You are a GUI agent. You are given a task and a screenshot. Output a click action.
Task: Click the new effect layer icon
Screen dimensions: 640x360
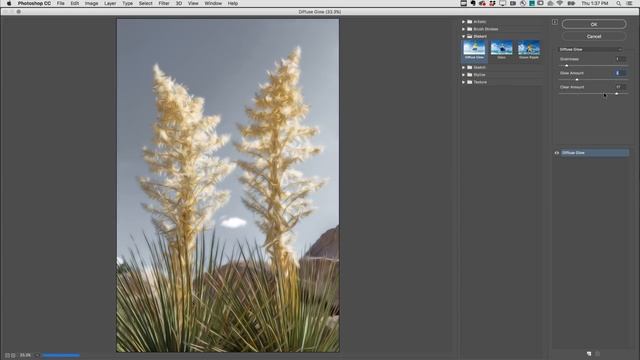(x=589, y=353)
